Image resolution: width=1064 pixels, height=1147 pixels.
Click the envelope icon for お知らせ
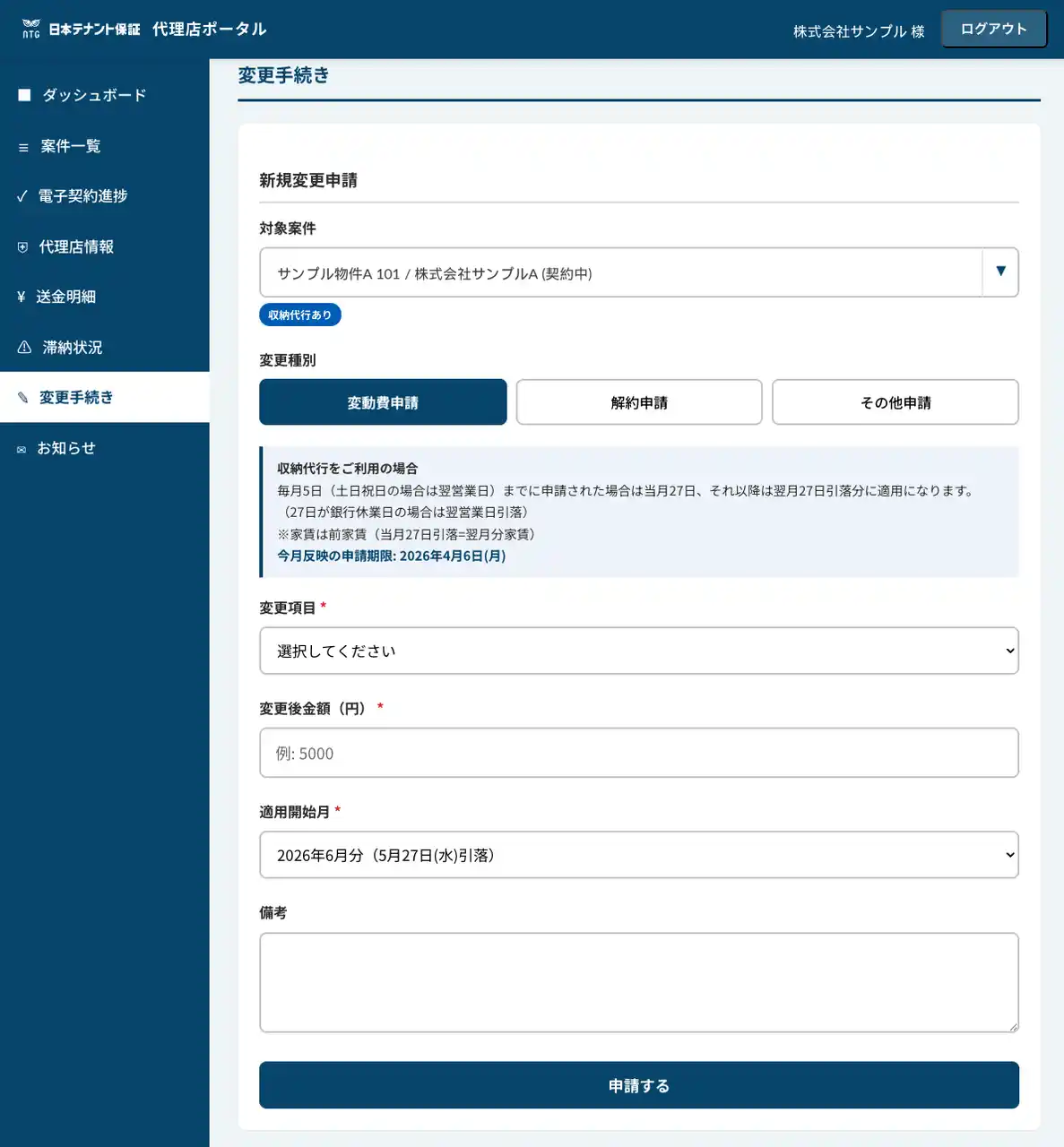point(22,449)
